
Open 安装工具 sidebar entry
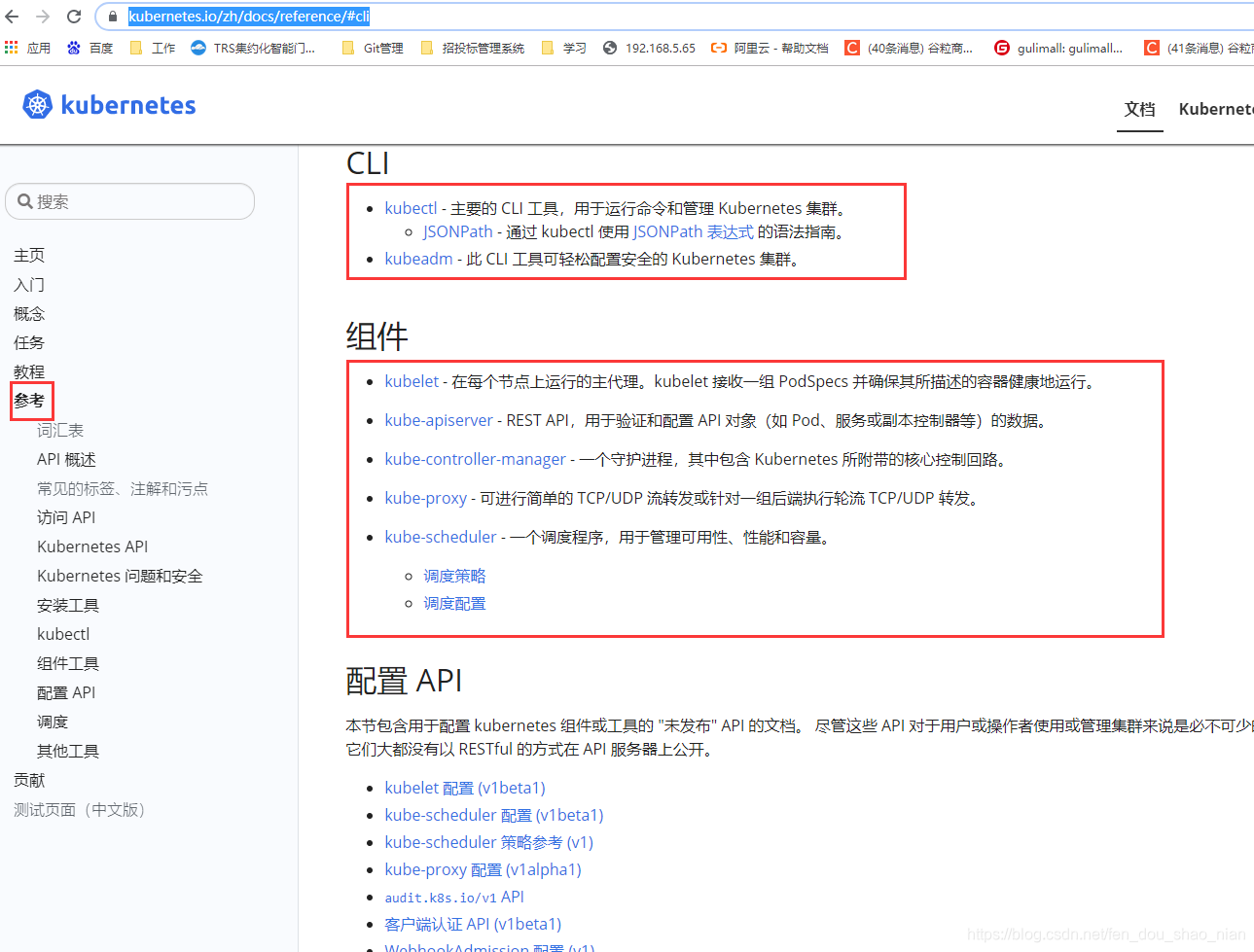click(x=68, y=605)
